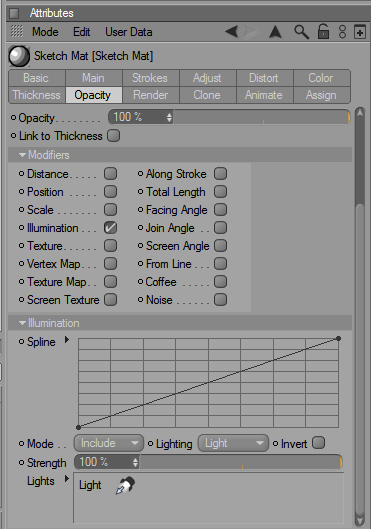Enable the Noise modifier checkbox
The width and height of the screenshot is (371, 529).
(221, 300)
